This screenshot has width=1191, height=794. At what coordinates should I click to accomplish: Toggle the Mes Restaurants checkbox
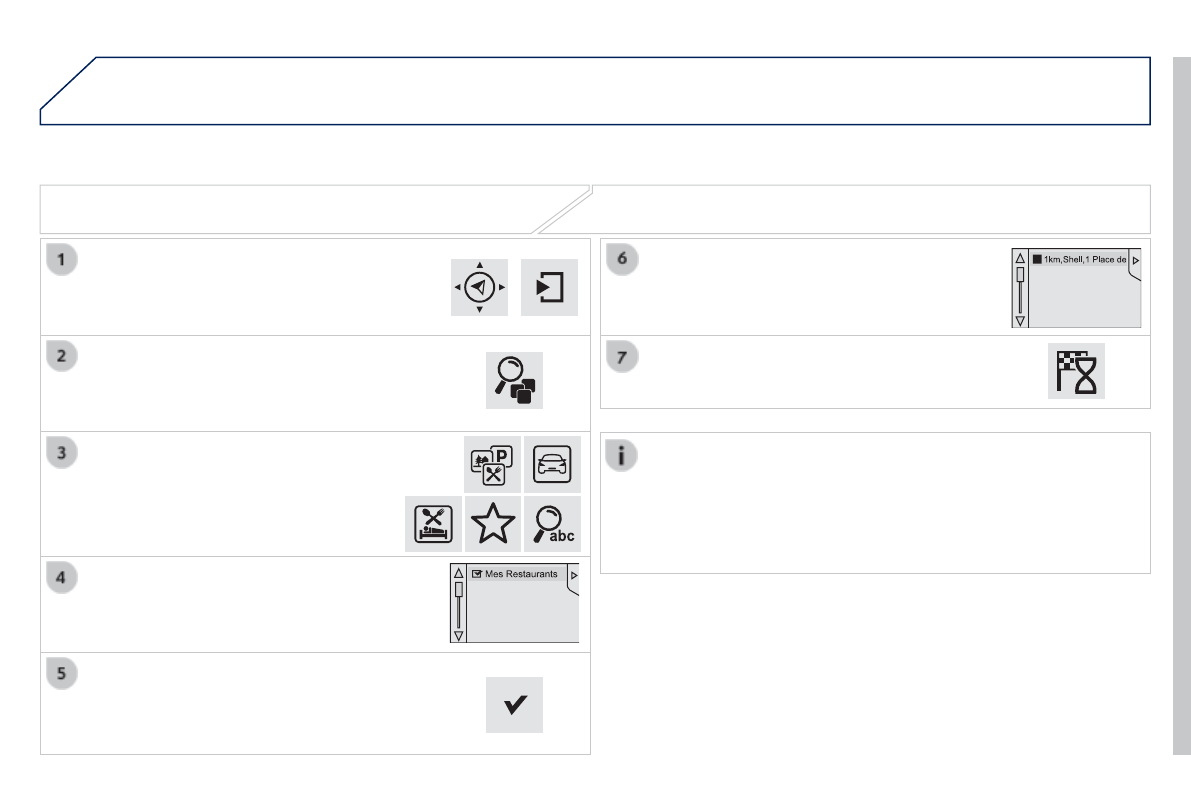point(478,575)
